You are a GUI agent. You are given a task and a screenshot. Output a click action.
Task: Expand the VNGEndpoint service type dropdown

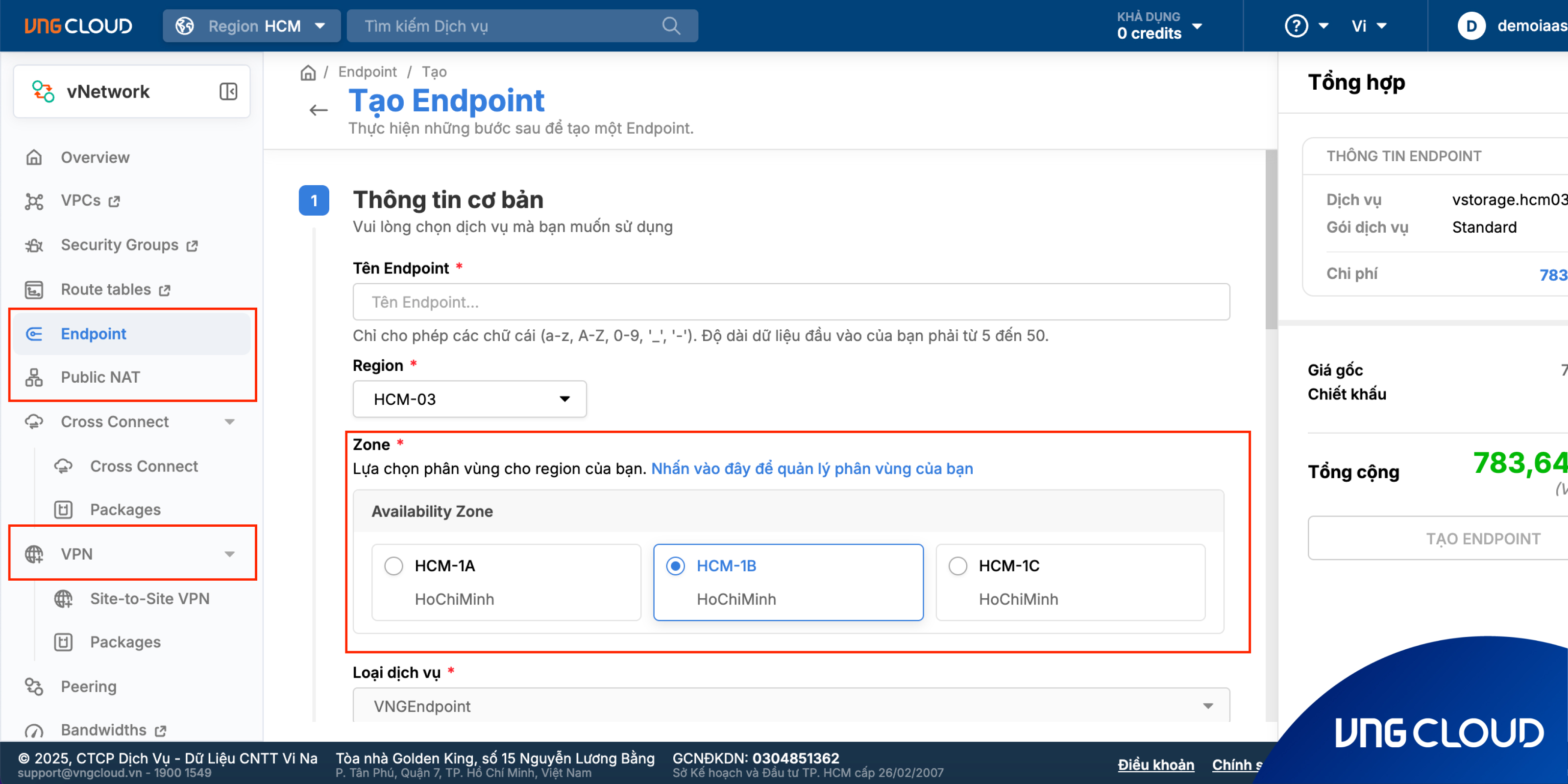pos(791,706)
